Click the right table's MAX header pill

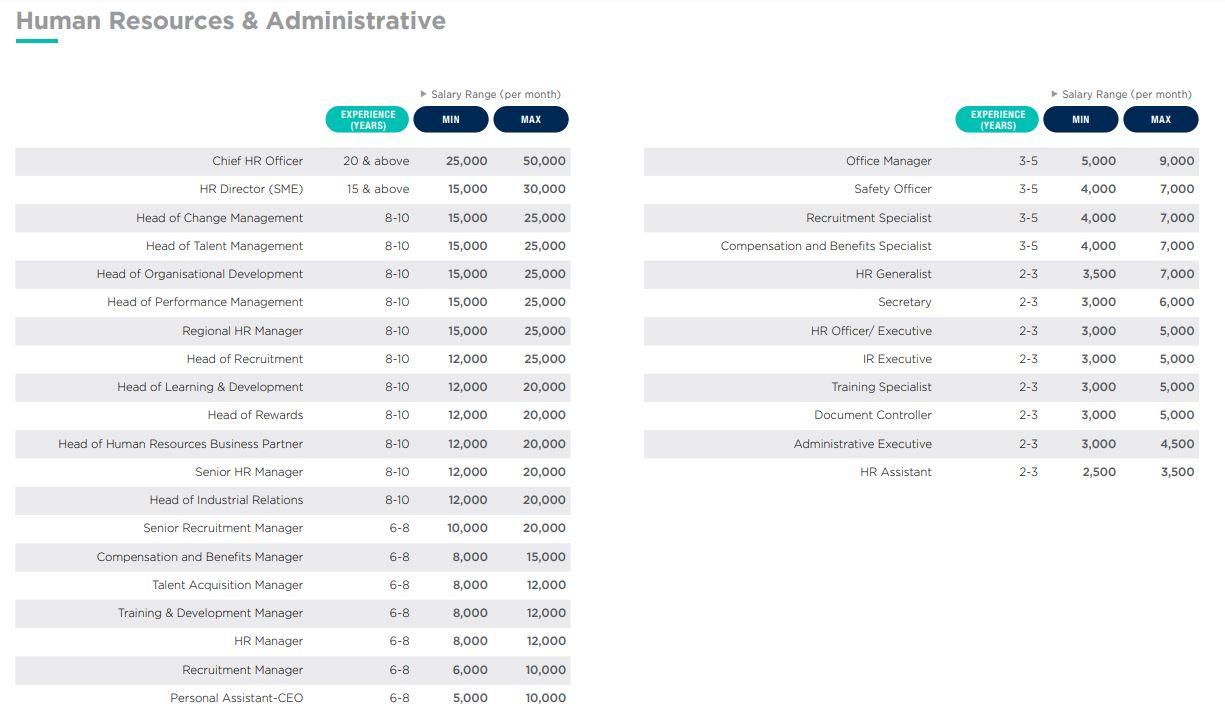pyautogui.click(x=1161, y=120)
